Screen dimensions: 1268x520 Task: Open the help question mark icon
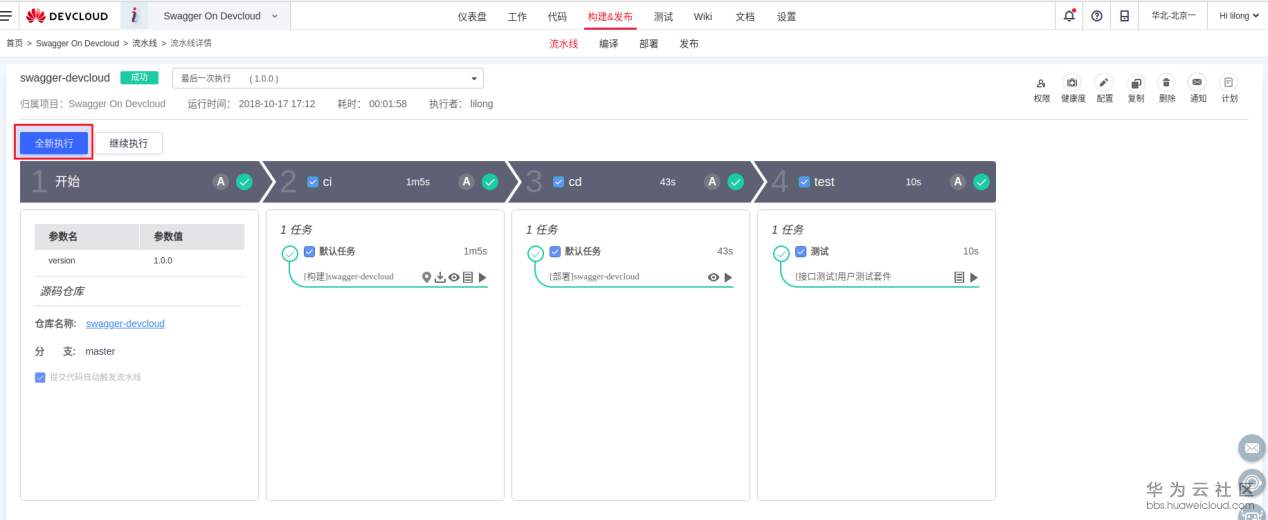(1097, 16)
